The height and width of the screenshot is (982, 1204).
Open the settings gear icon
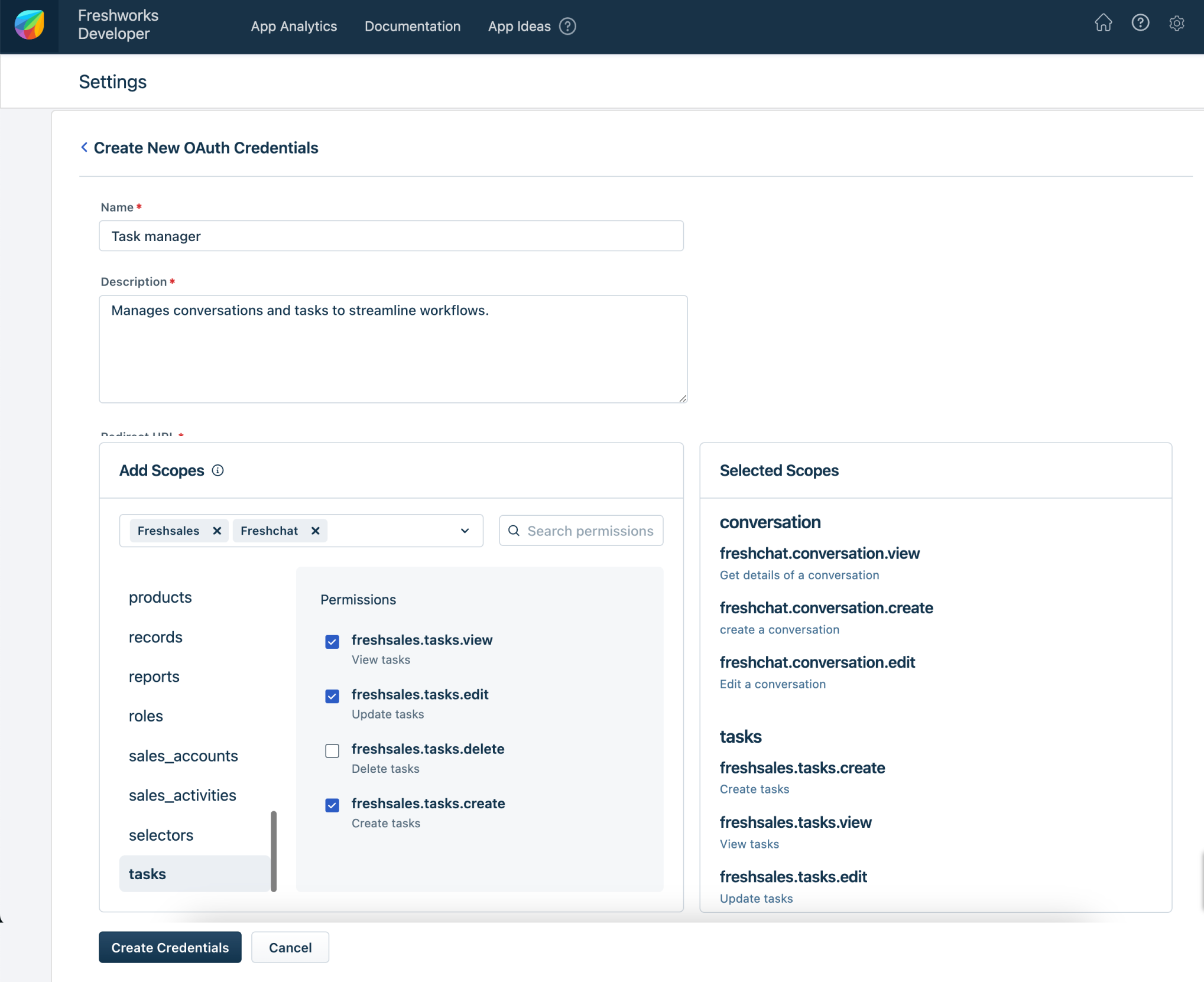click(1176, 23)
